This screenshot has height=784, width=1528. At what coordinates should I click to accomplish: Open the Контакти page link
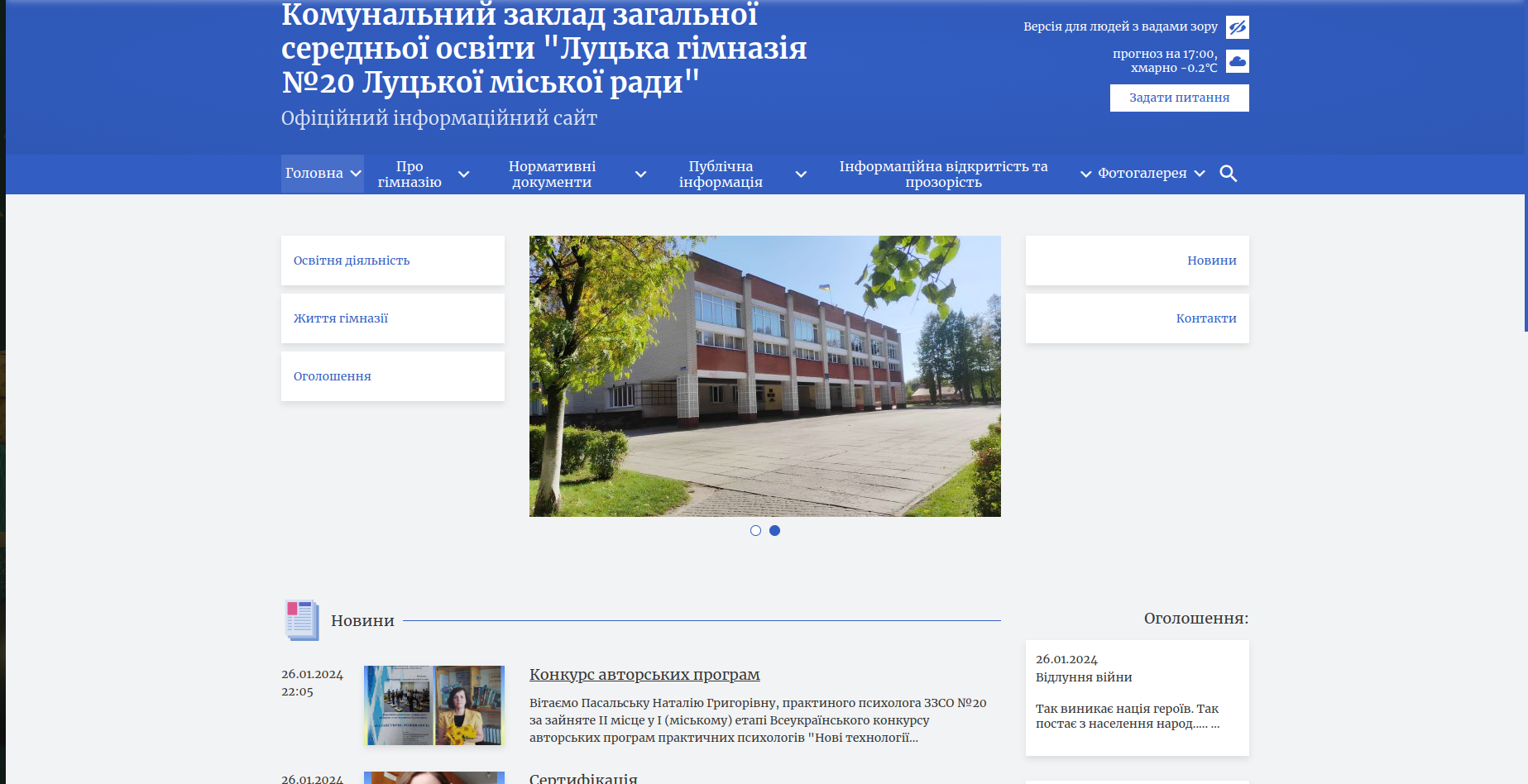1205,318
